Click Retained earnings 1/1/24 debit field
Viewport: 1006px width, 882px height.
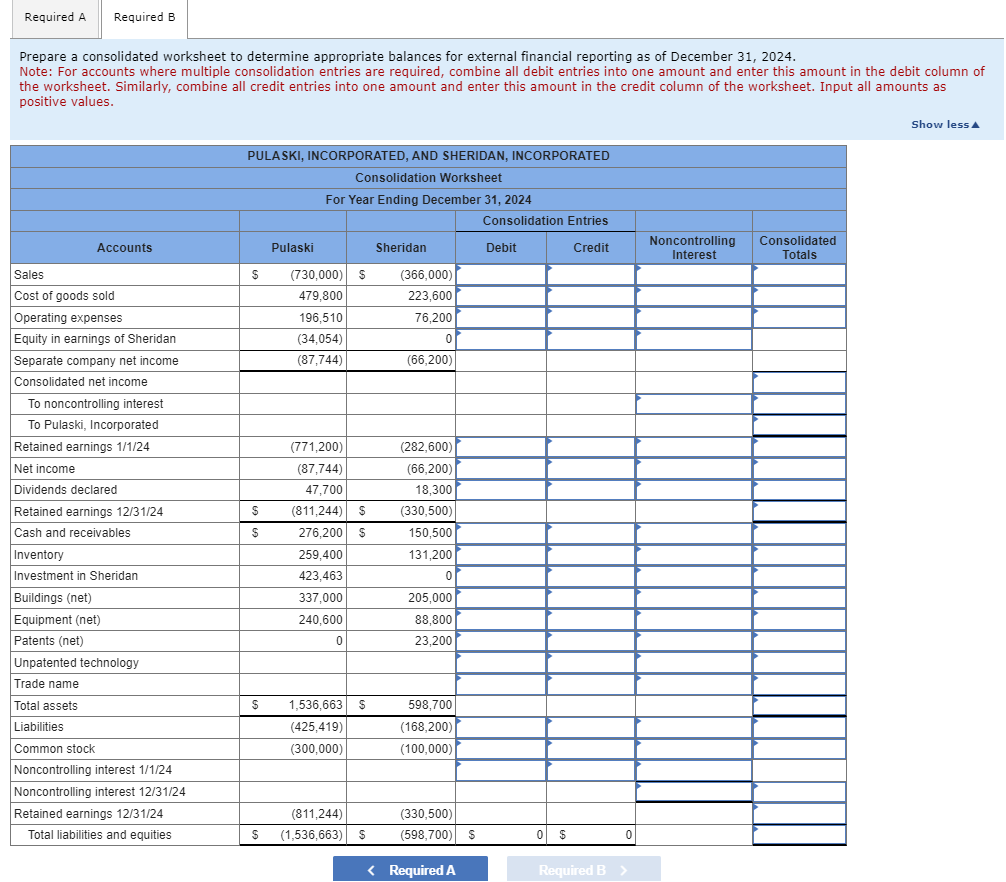tap(501, 446)
